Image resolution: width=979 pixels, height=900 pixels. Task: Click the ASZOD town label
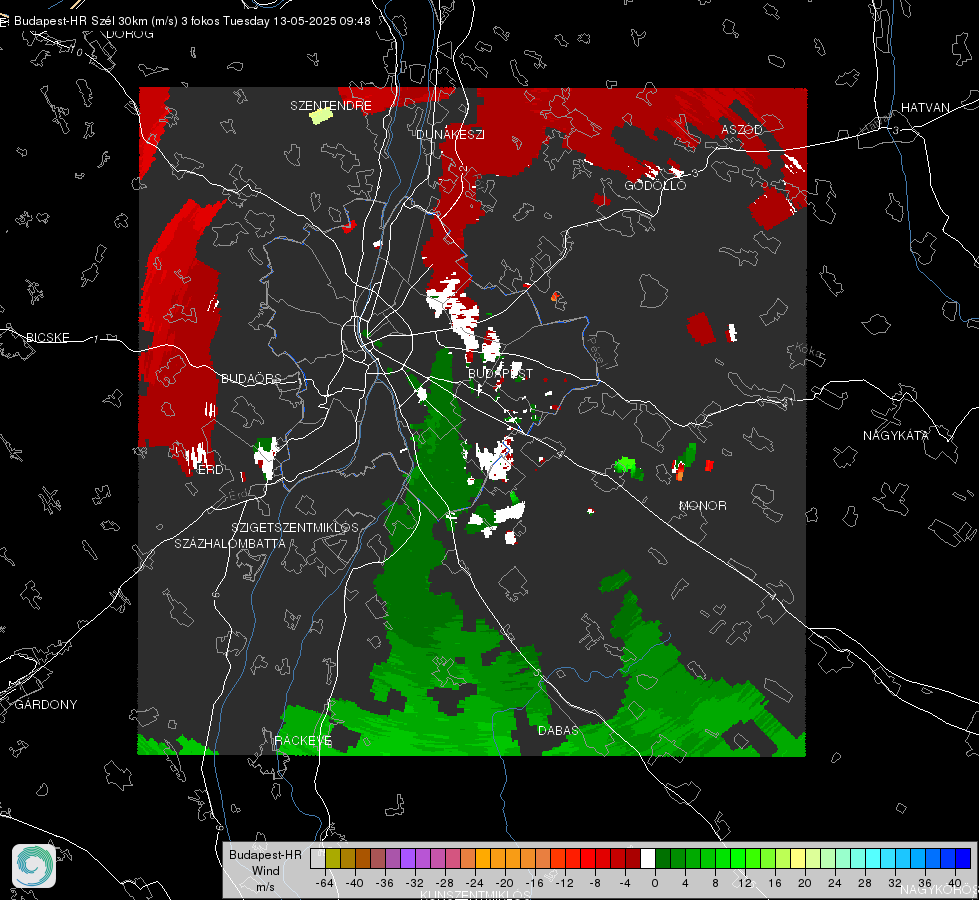[x=742, y=129]
